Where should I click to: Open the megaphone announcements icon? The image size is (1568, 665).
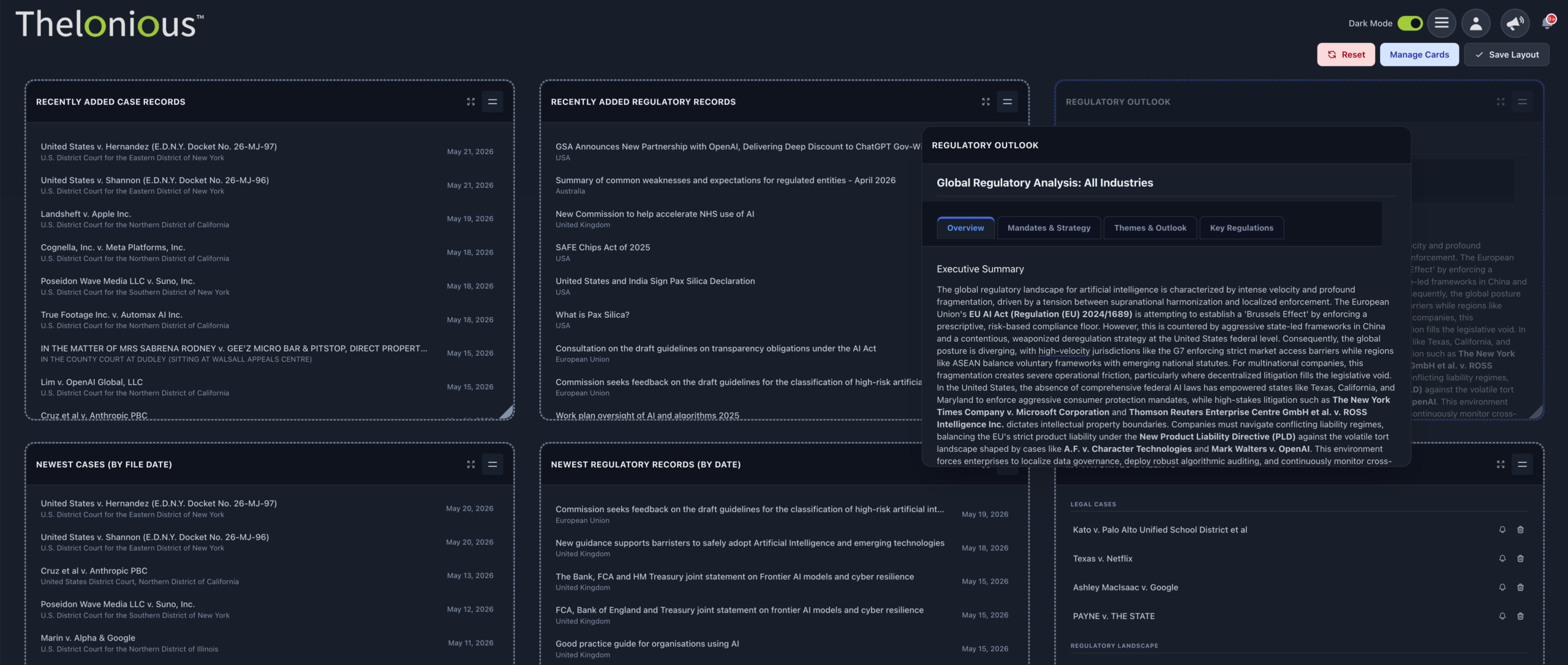click(x=1515, y=23)
